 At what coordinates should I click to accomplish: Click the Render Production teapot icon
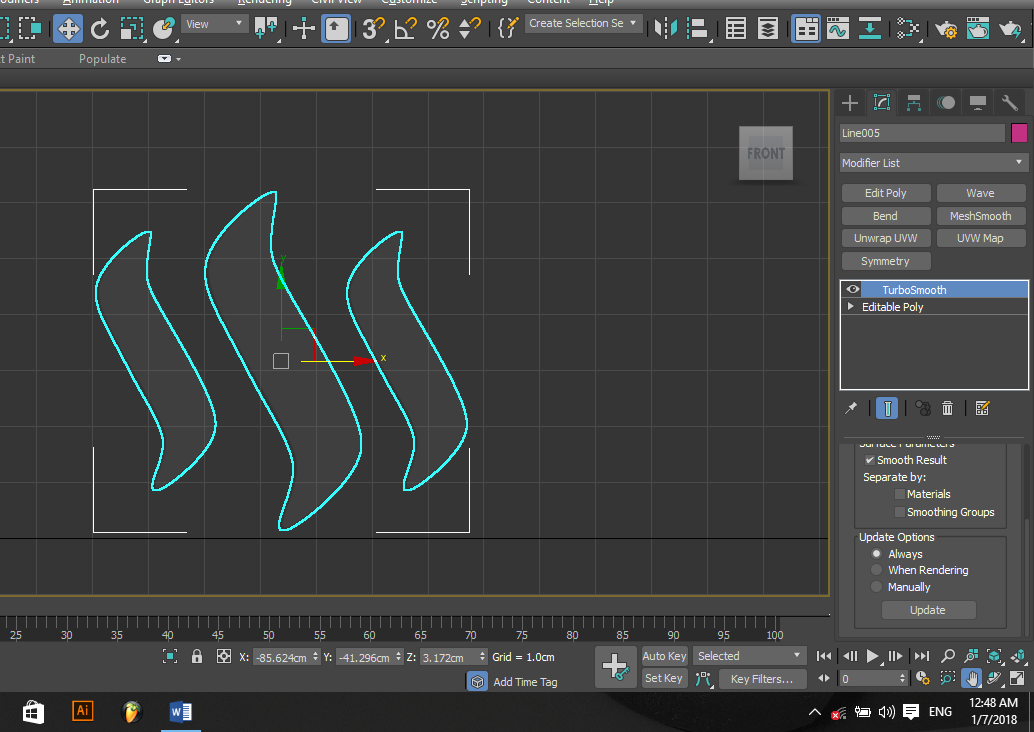[x=1010, y=28]
